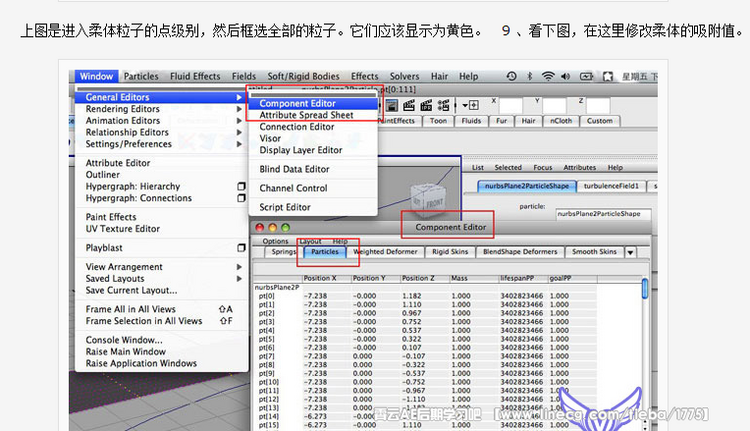
Task: Open the Solvers menu
Action: click(x=404, y=76)
